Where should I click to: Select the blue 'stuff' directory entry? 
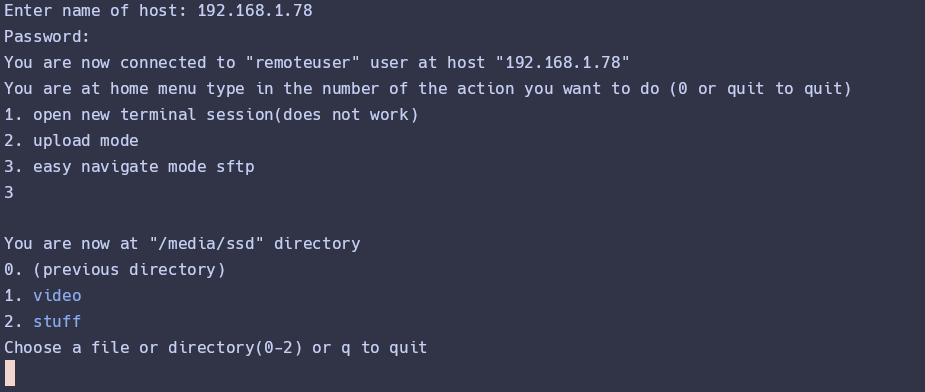click(57, 321)
